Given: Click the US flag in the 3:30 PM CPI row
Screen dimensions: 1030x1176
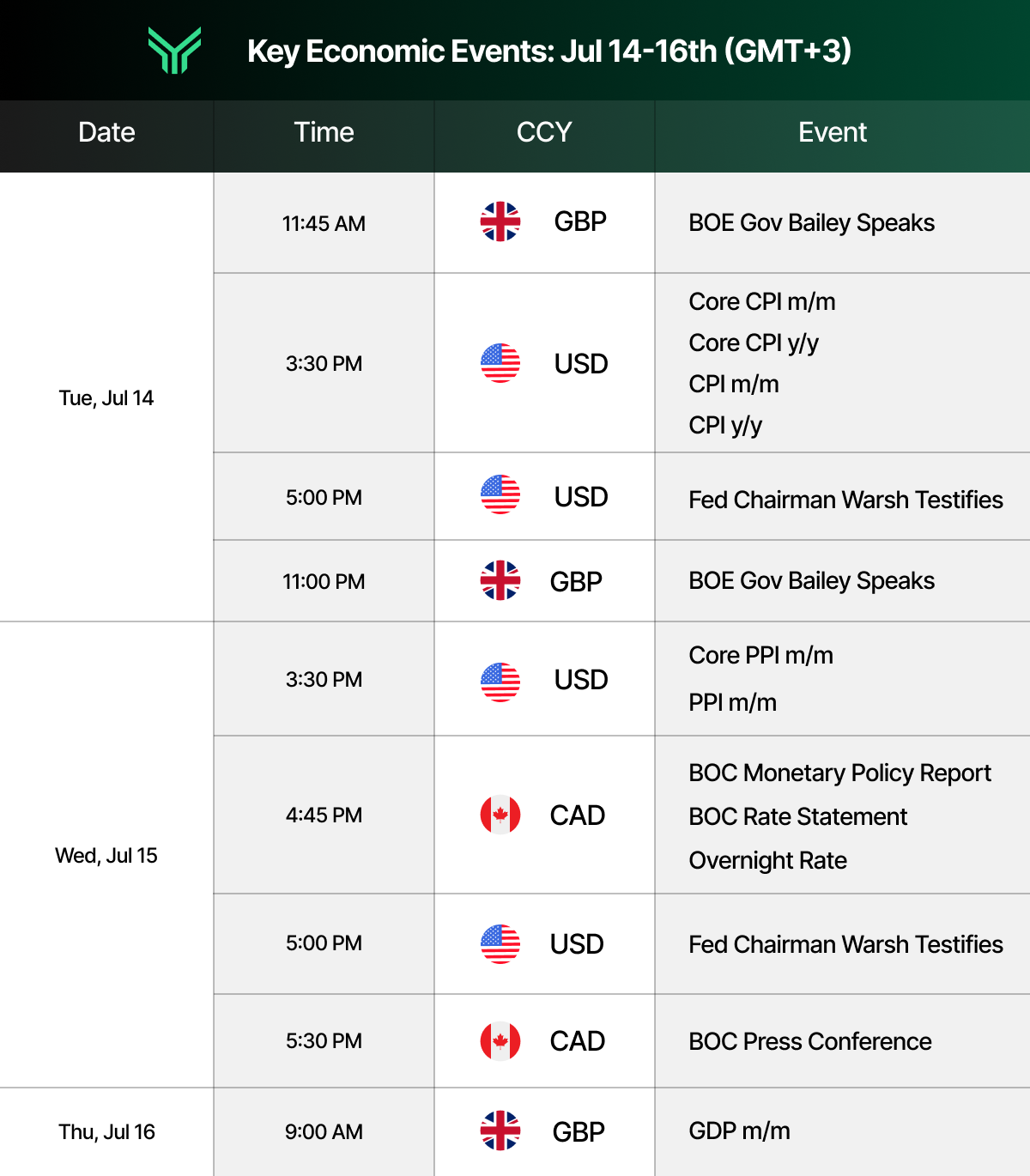Looking at the screenshot, I should (x=500, y=363).
